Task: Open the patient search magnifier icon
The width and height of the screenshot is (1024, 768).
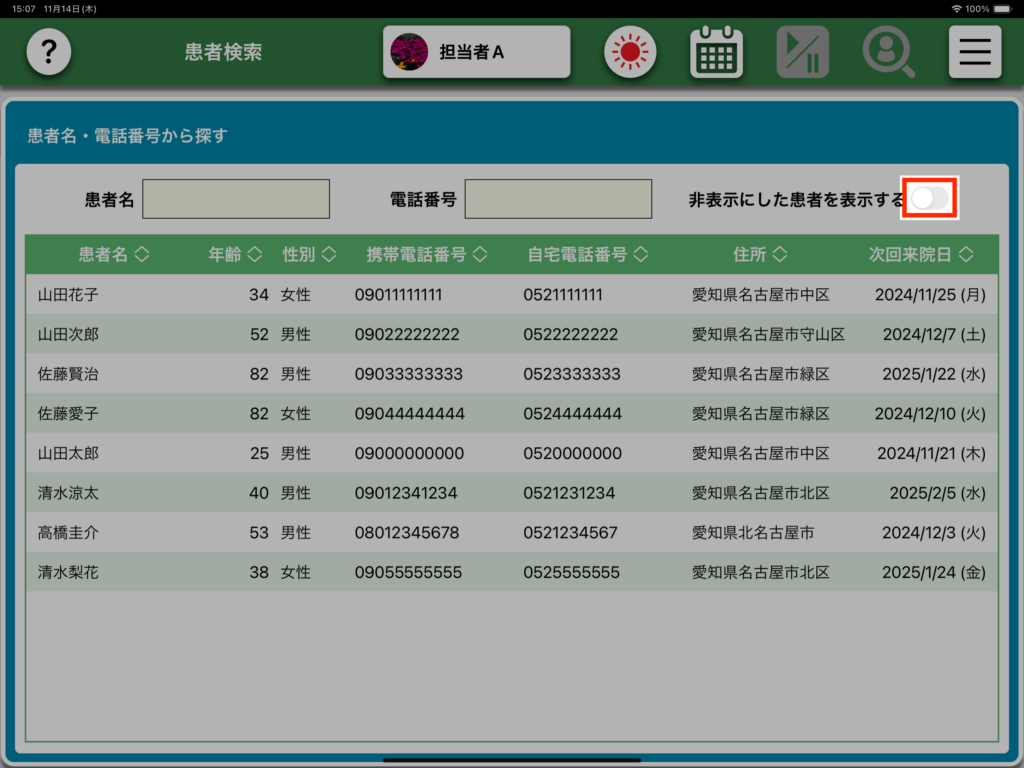Action: [888, 52]
